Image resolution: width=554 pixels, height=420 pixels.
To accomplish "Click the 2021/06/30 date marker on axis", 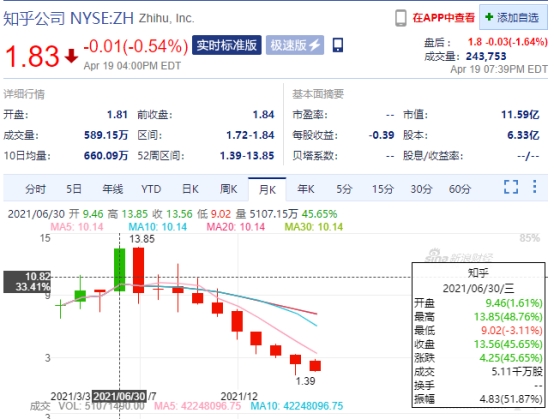I will tap(119, 396).
